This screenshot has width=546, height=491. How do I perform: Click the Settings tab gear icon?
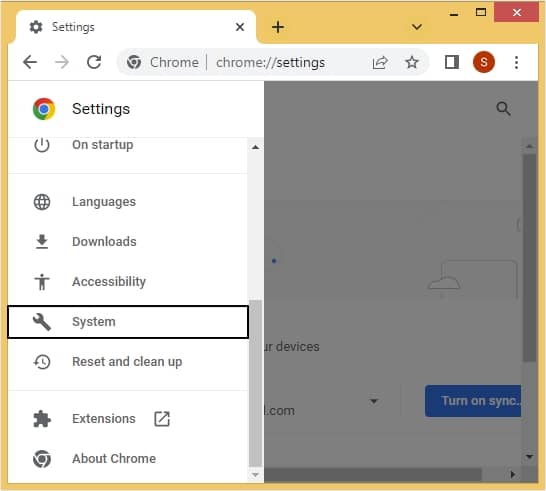click(x=36, y=27)
